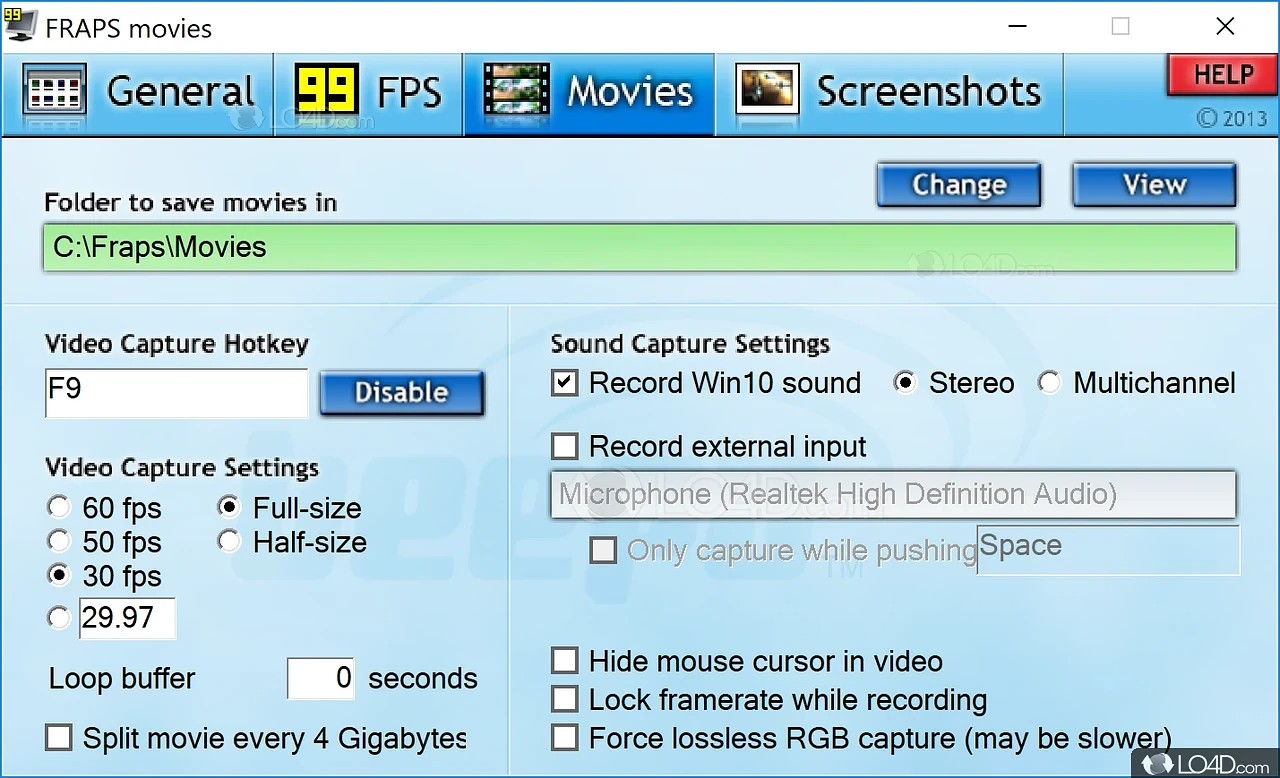Image resolution: width=1280 pixels, height=778 pixels.
Task: Click the Space push-to-capture key field
Action: pyautogui.click(x=1108, y=550)
